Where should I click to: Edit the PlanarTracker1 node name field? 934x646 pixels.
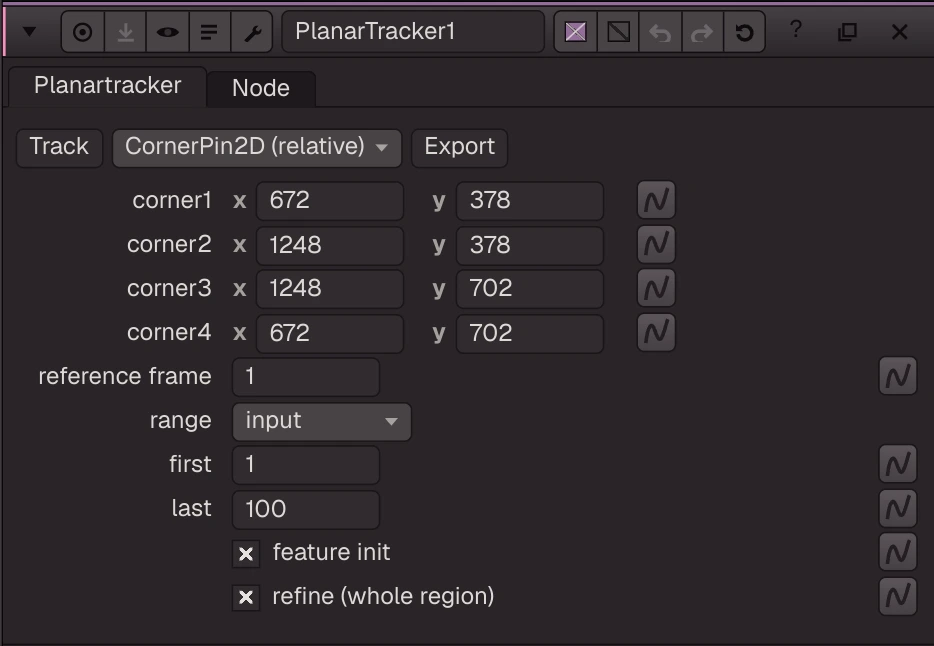click(x=413, y=32)
